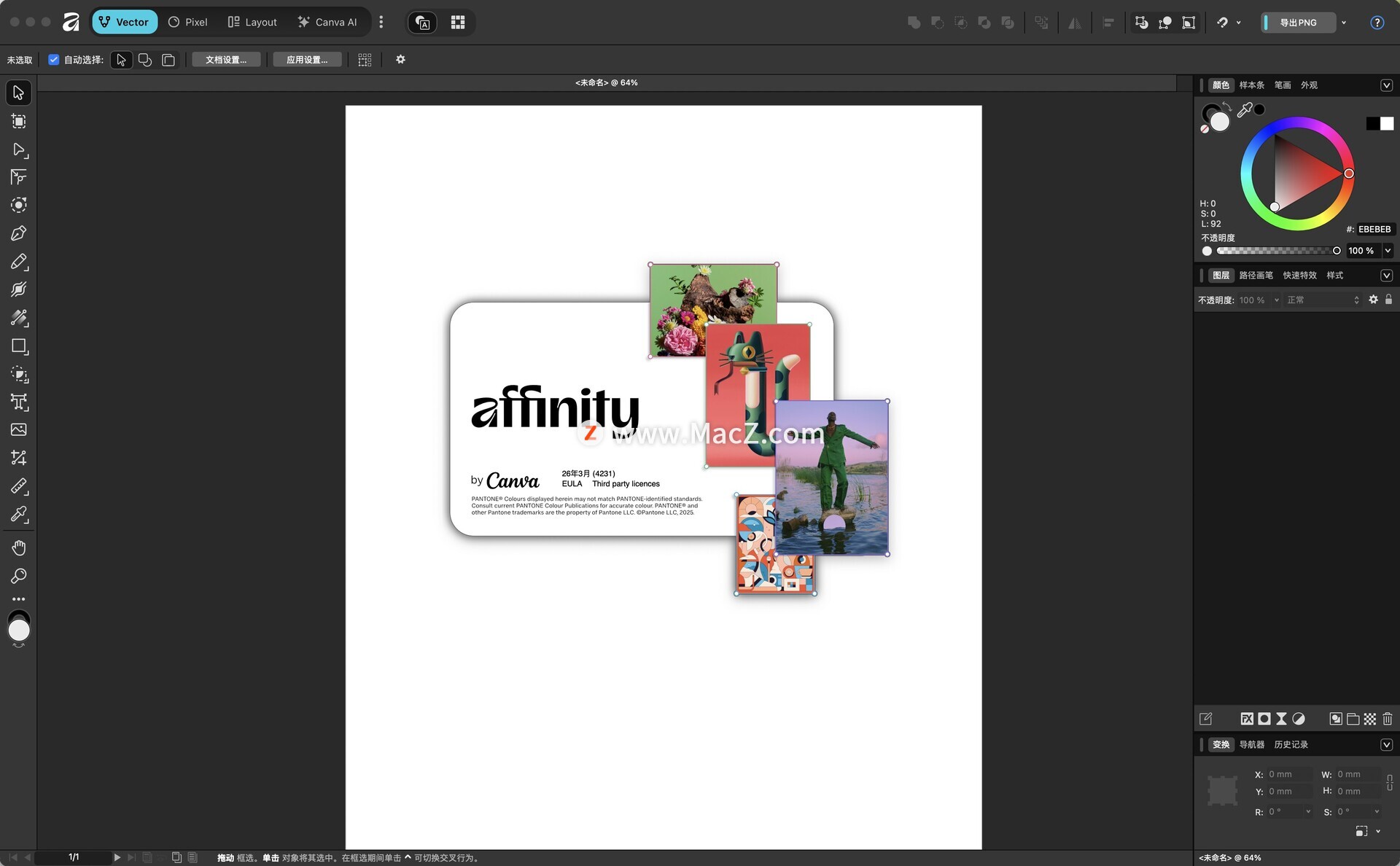Click the opacity slider in color panel
1400x866 pixels.
point(1275,251)
